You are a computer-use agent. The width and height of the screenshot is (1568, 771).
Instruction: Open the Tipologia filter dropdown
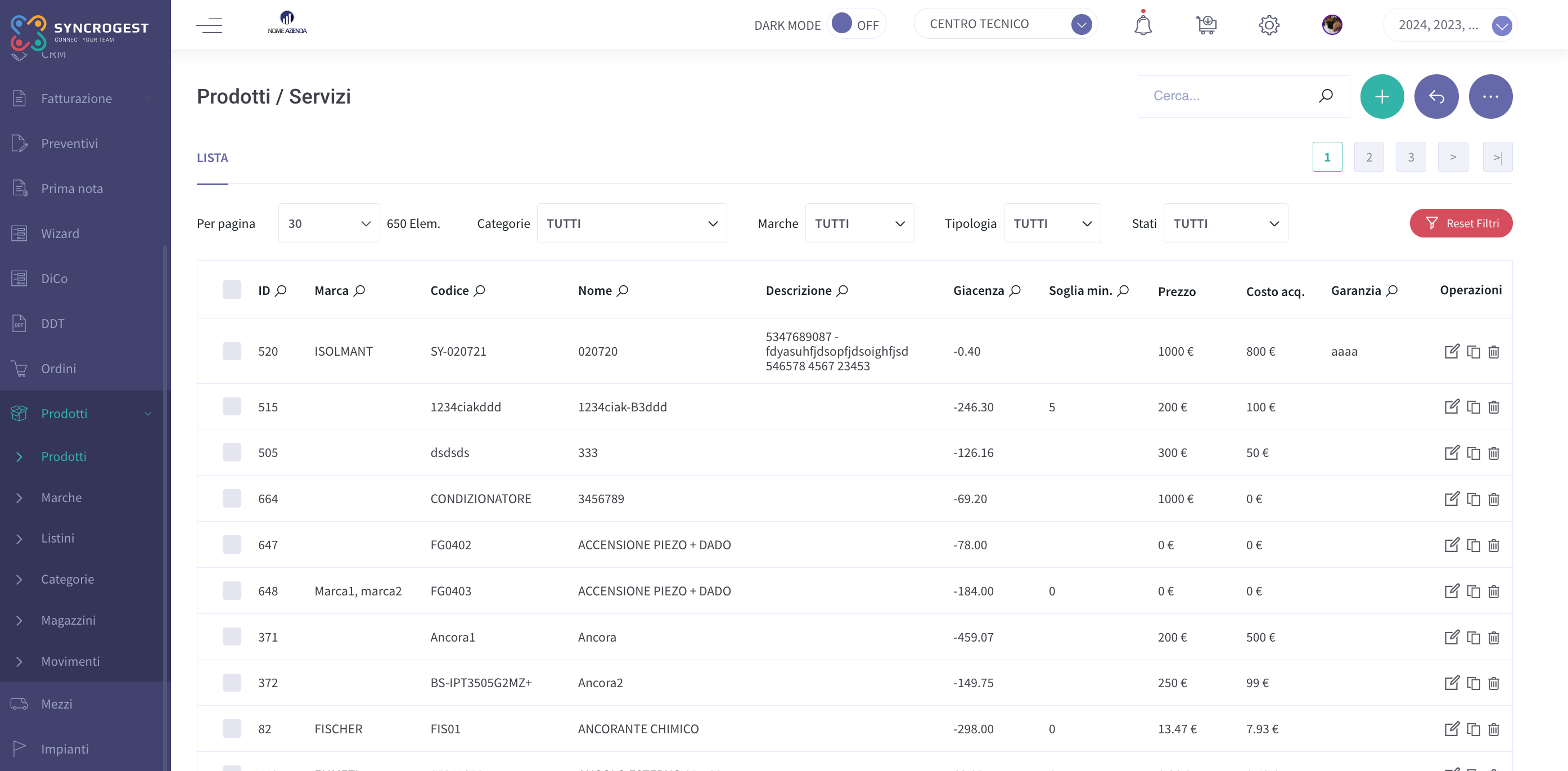(x=1052, y=223)
